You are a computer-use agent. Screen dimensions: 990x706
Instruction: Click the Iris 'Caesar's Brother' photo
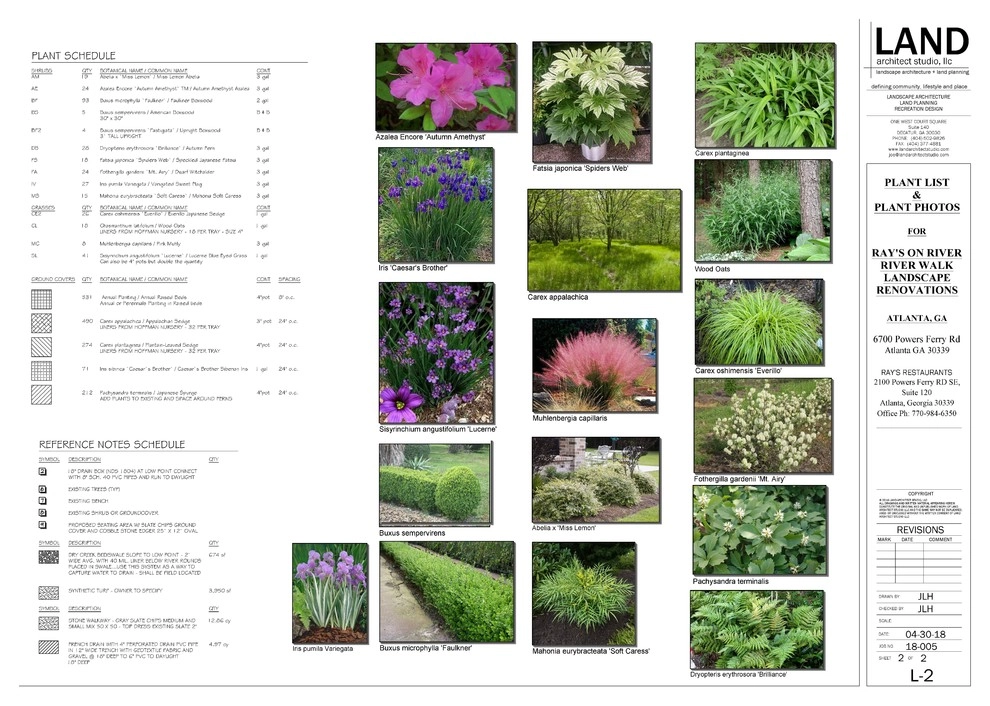tap(436, 205)
